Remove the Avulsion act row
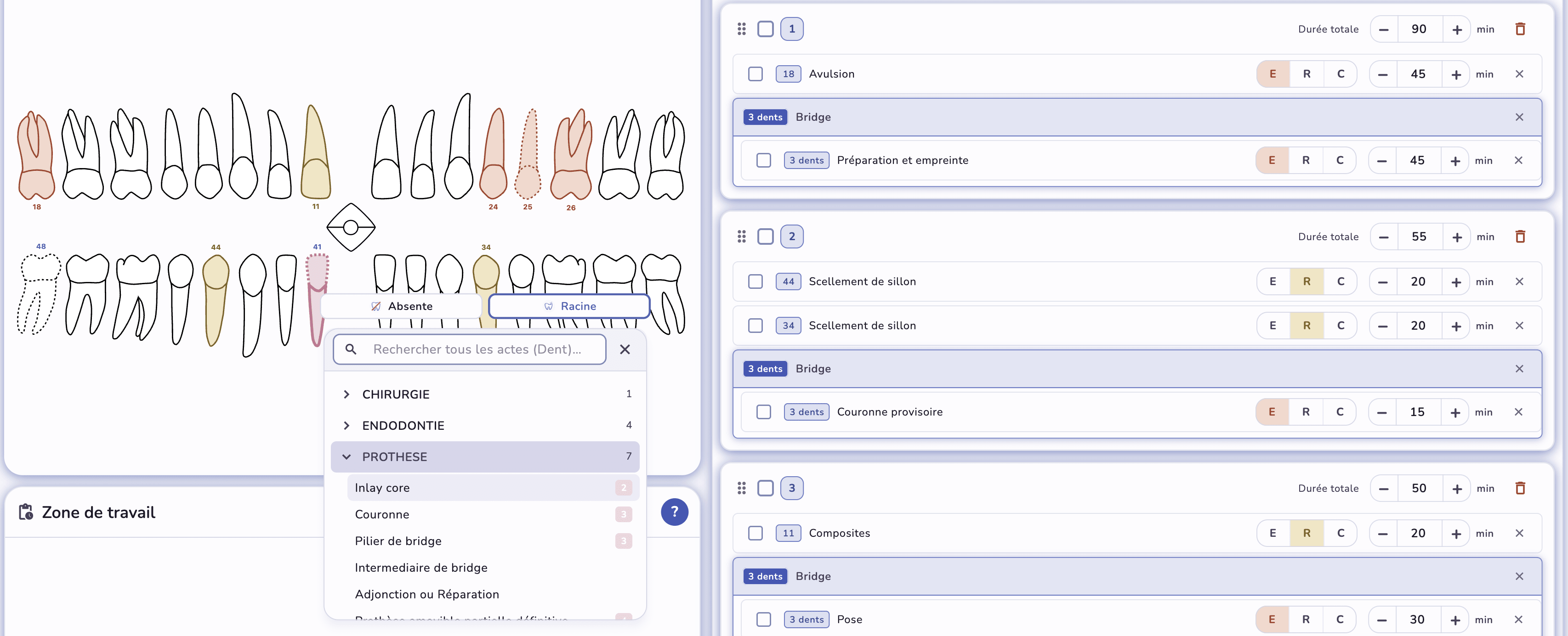 tap(1519, 74)
